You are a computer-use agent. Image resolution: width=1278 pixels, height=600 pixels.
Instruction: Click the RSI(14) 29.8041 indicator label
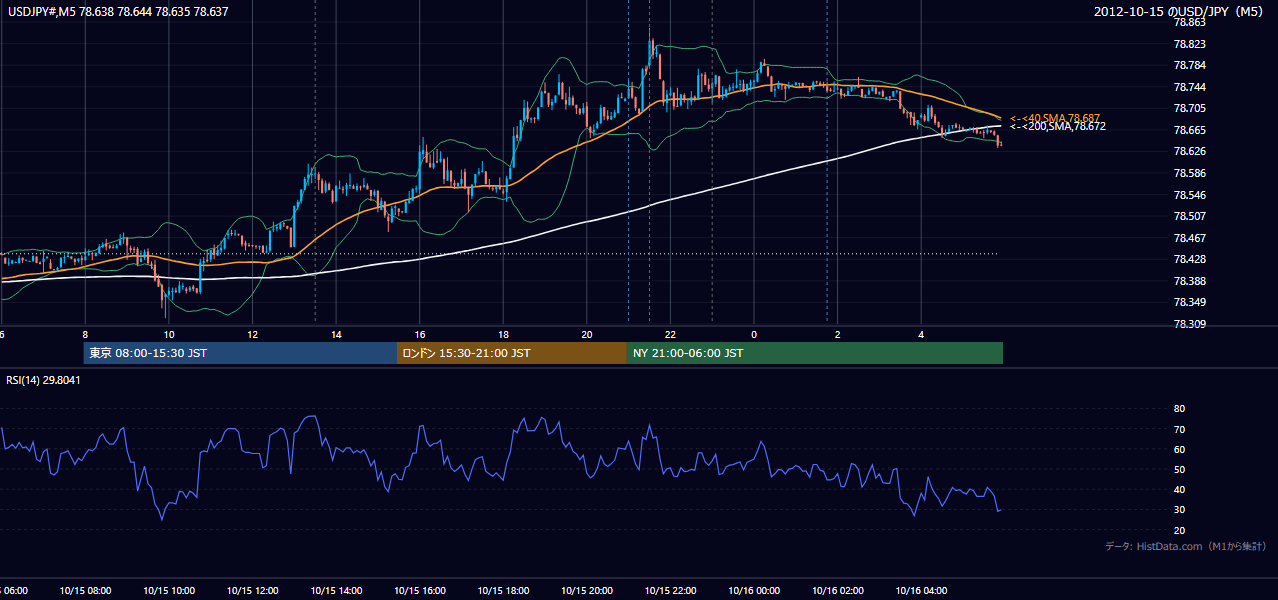click(43, 380)
